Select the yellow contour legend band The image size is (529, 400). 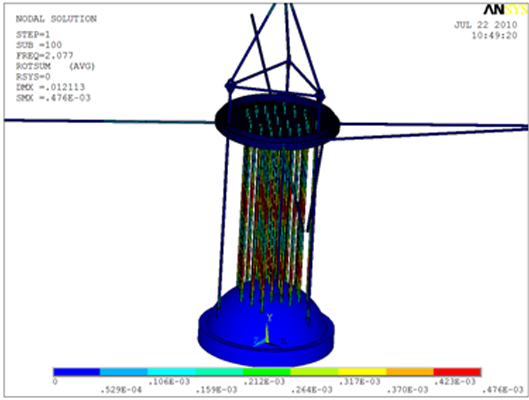(x=362, y=372)
